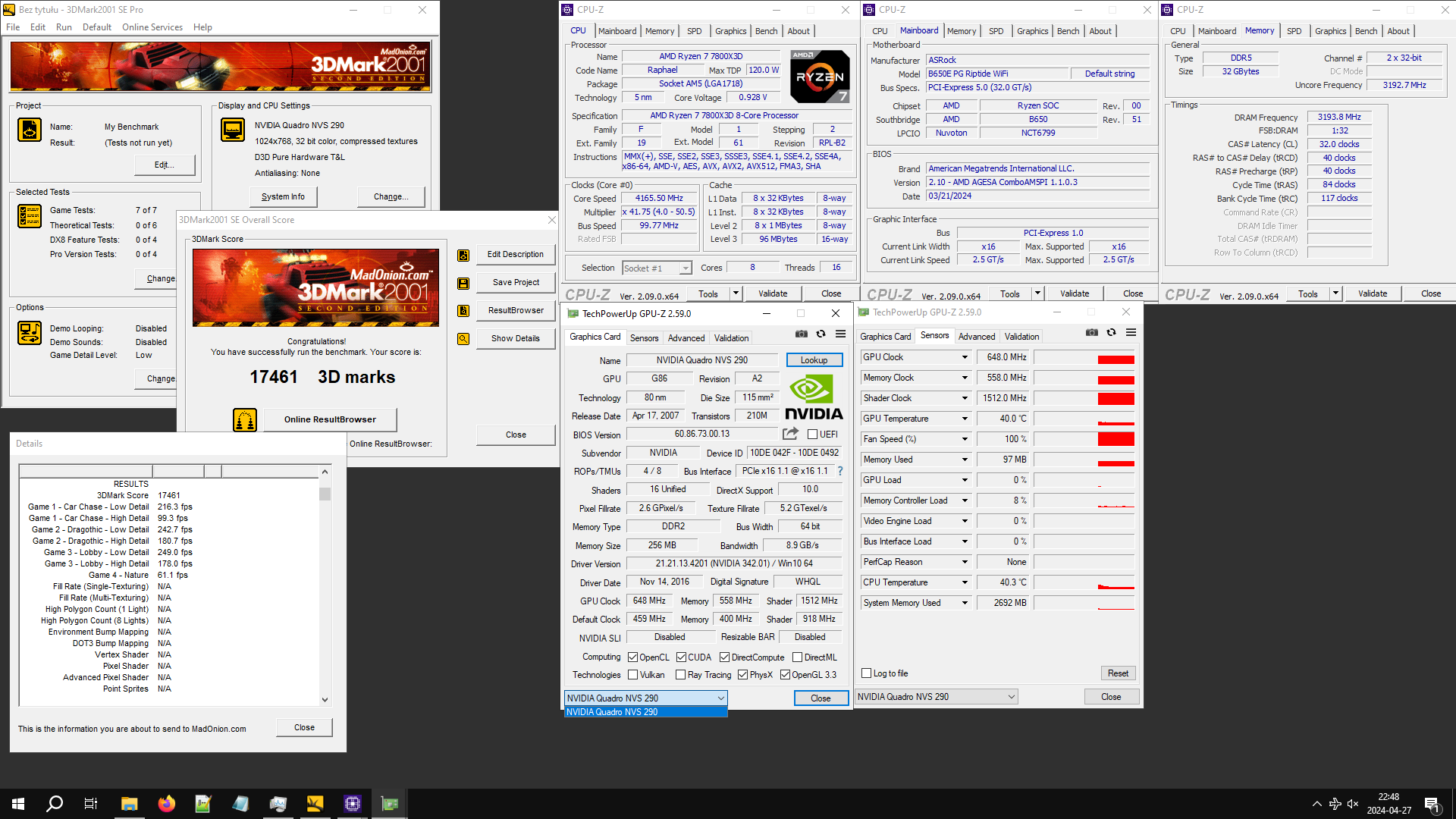
Task: Click refresh icon in GPU-Z Sensors window
Action: click(x=1111, y=332)
